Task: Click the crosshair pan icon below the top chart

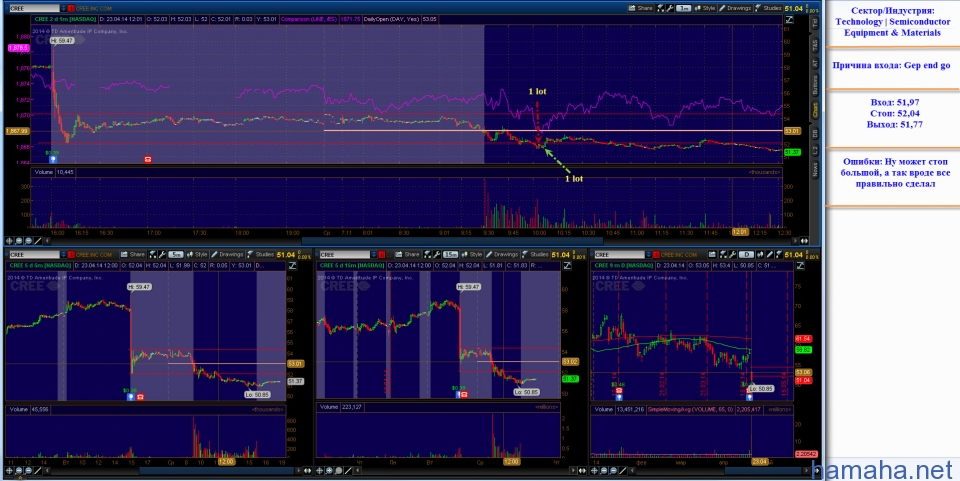Action: (x=9, y=241)
